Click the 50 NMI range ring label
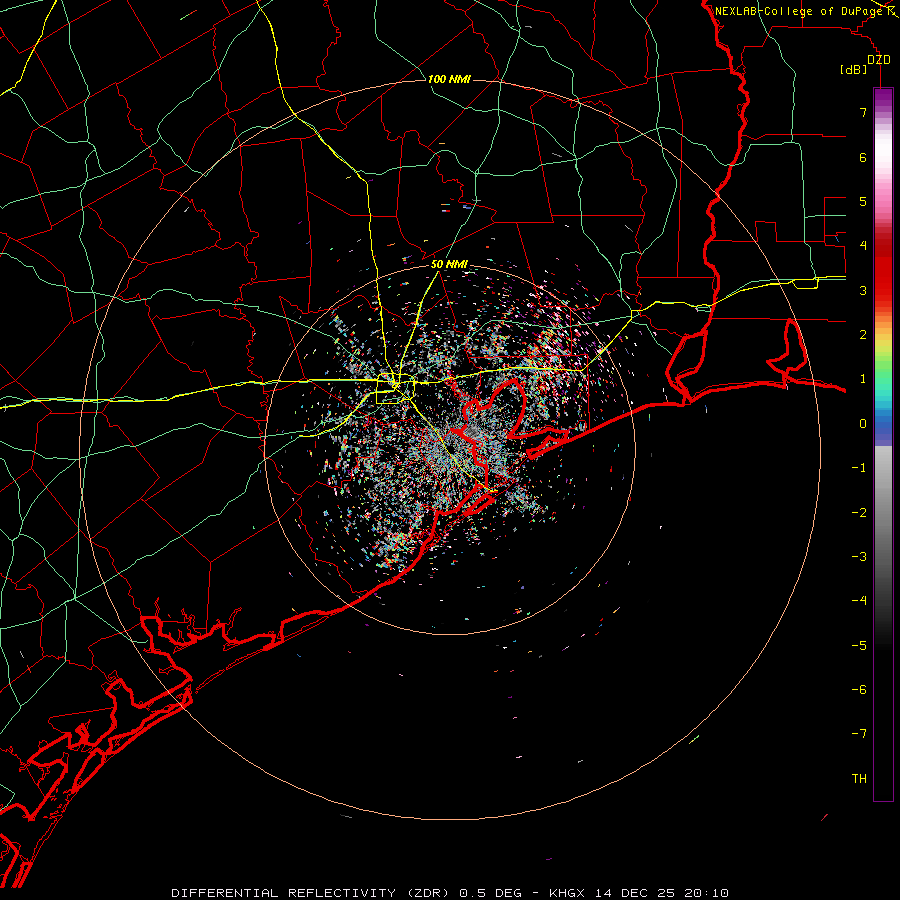The height and width of the screenshot is (900, 900). [x=449, y=265]
